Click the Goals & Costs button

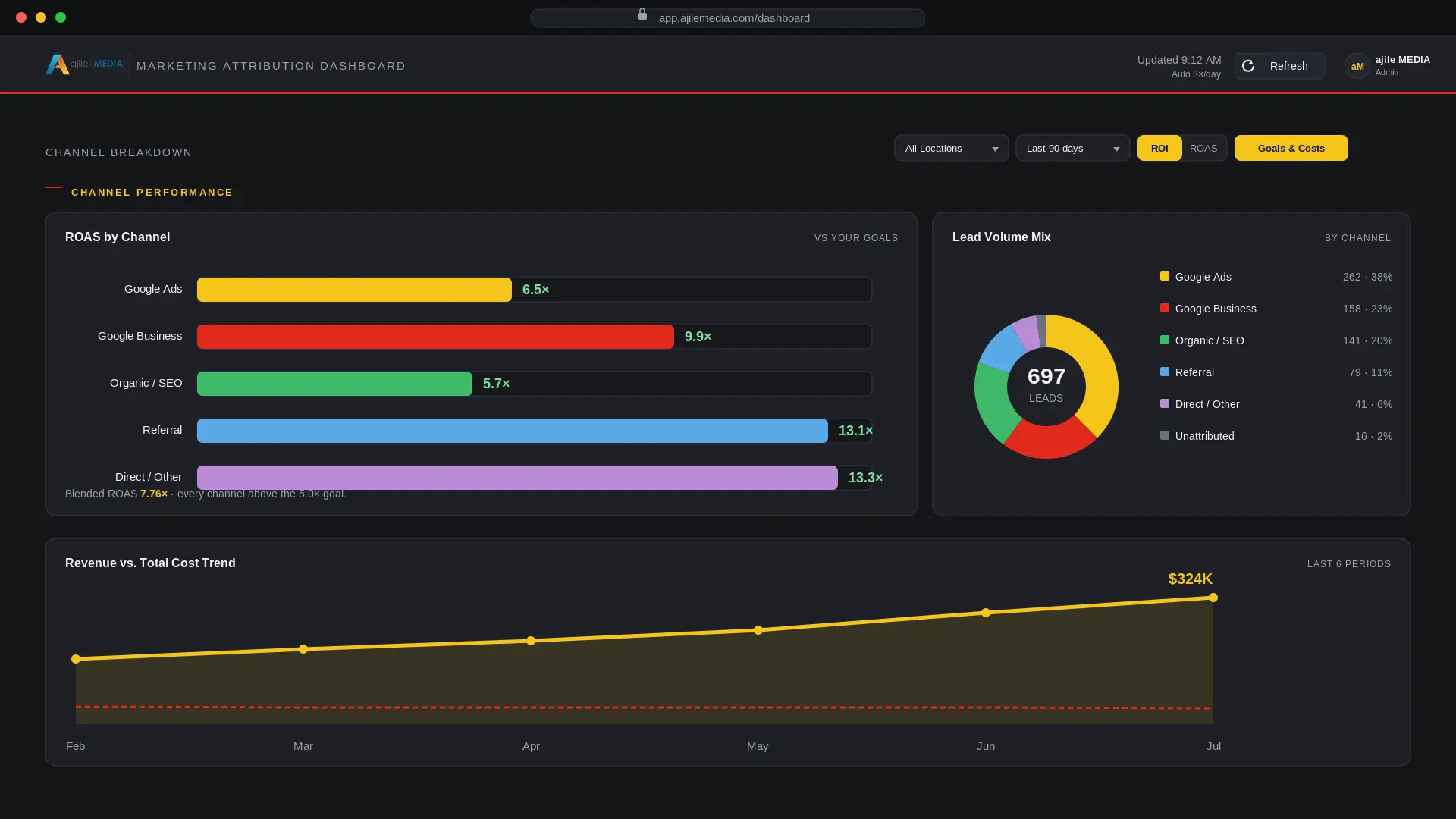coord(1291,148)
